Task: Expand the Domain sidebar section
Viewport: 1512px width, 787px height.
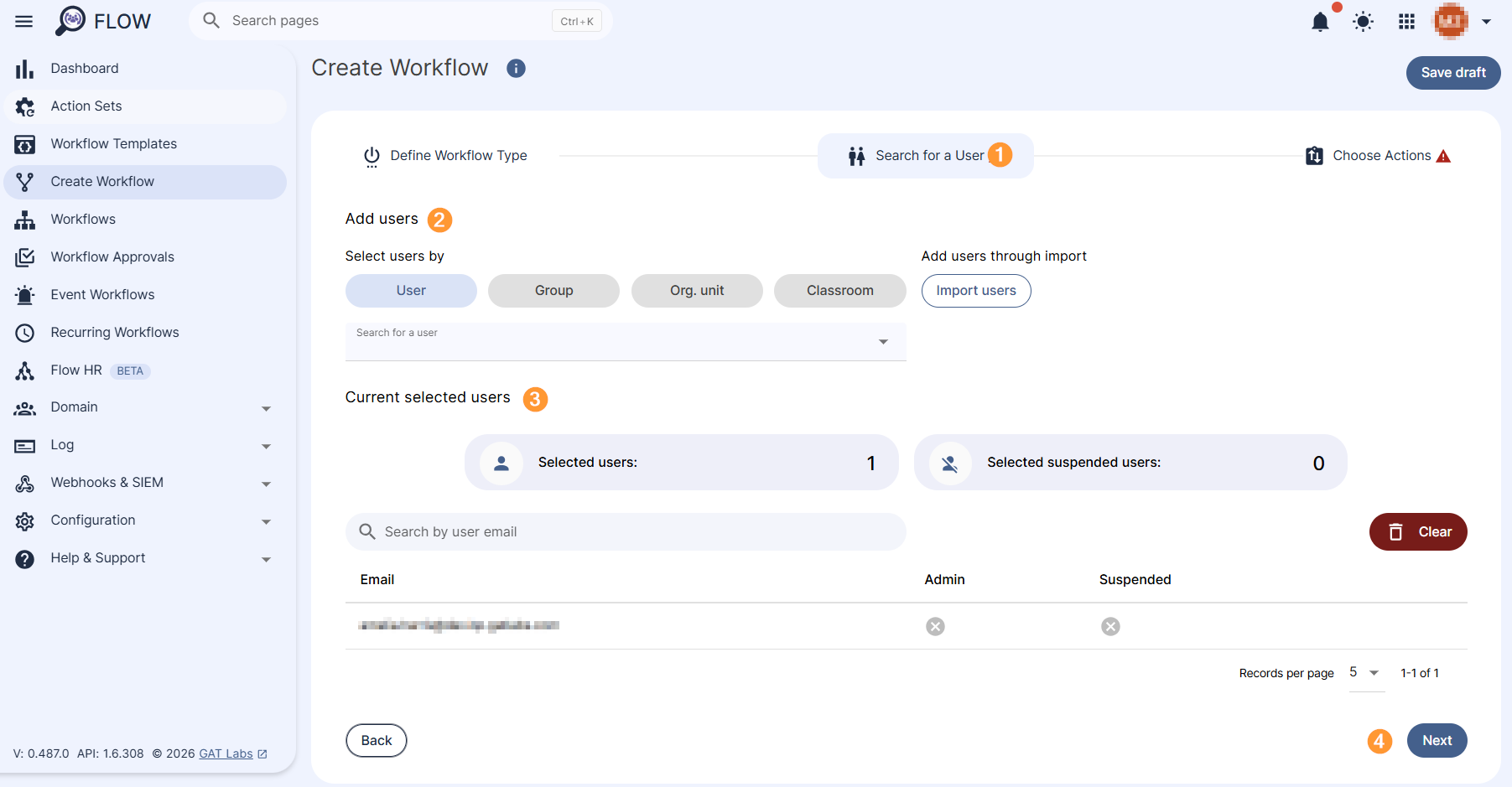Action: (266, 409)
